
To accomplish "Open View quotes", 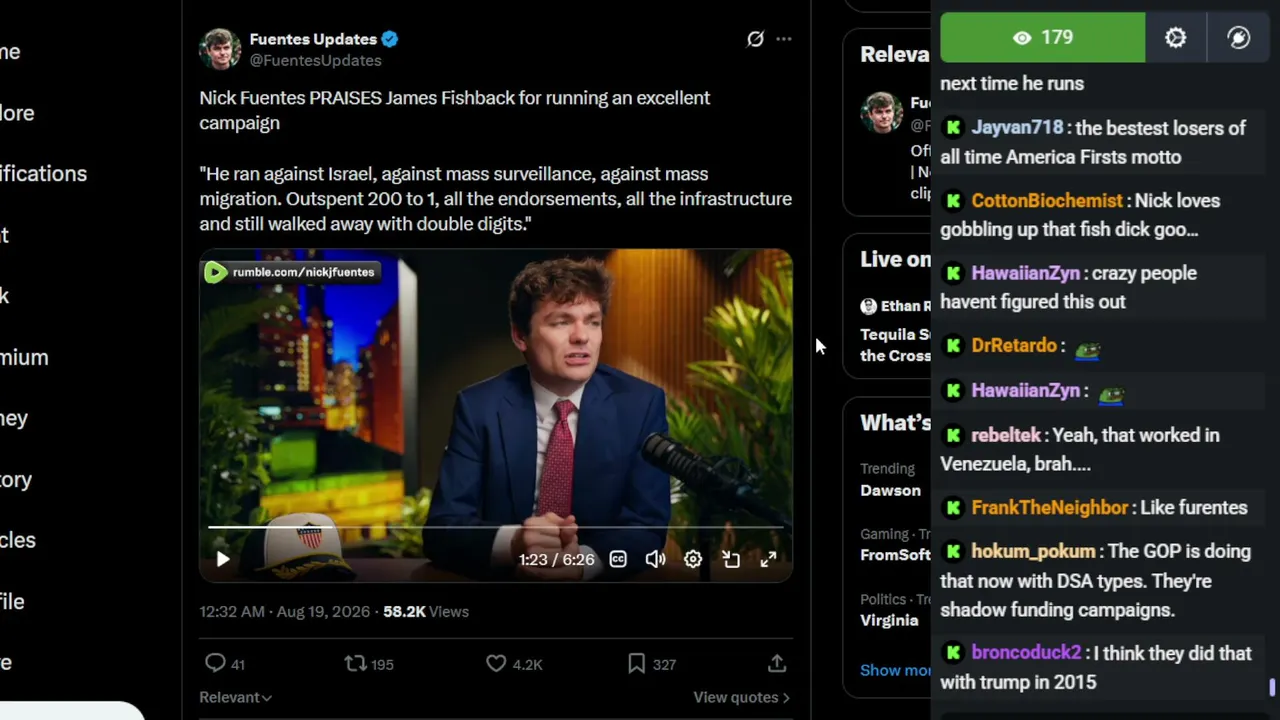I will [x=741, y=697].
